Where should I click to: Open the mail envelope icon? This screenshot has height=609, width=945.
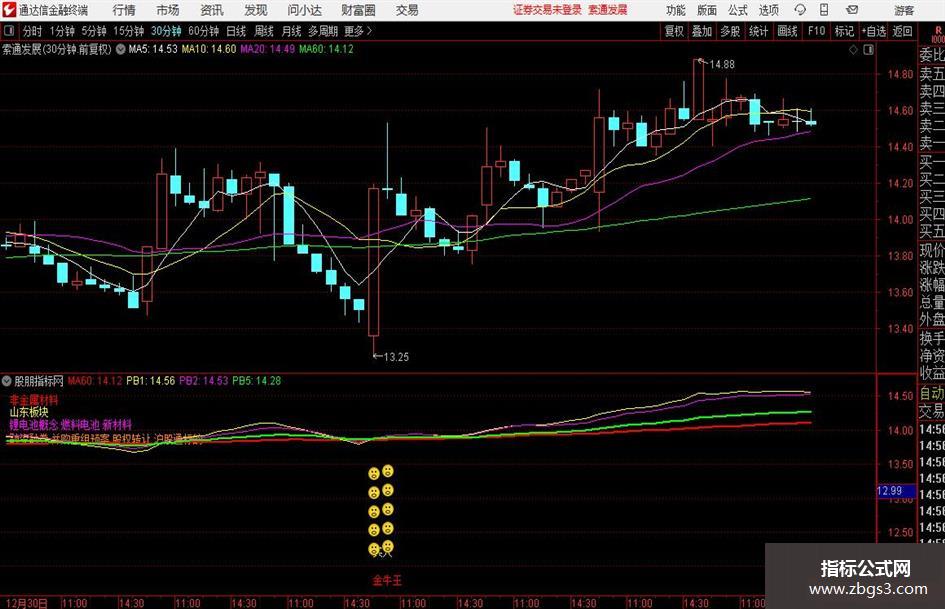coord(852,10)
